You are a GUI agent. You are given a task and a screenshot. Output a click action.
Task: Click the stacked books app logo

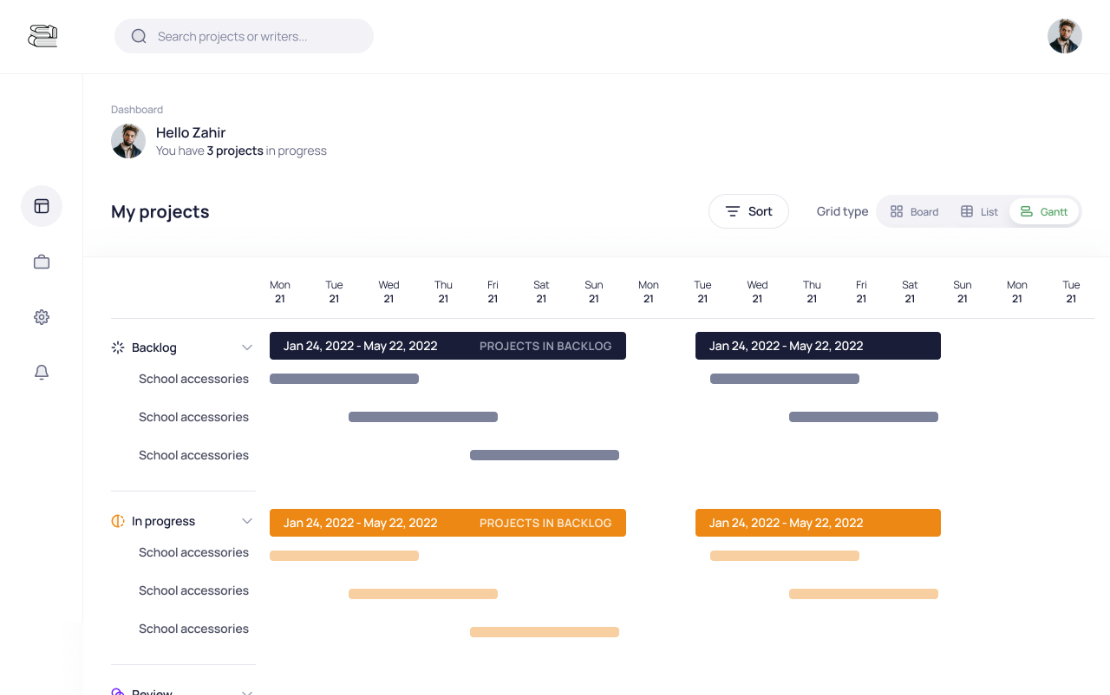[42, 35]
